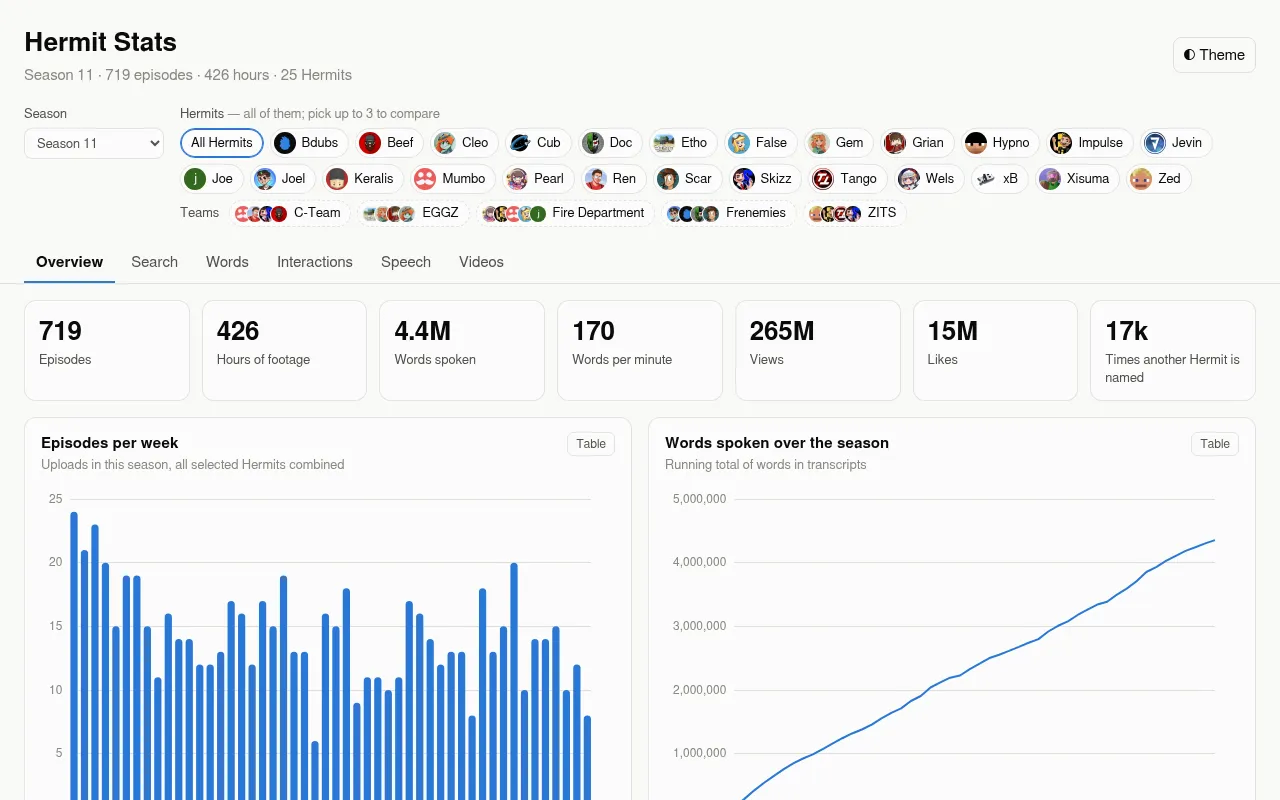Click Gem's avatar icon

pos(819,143)
